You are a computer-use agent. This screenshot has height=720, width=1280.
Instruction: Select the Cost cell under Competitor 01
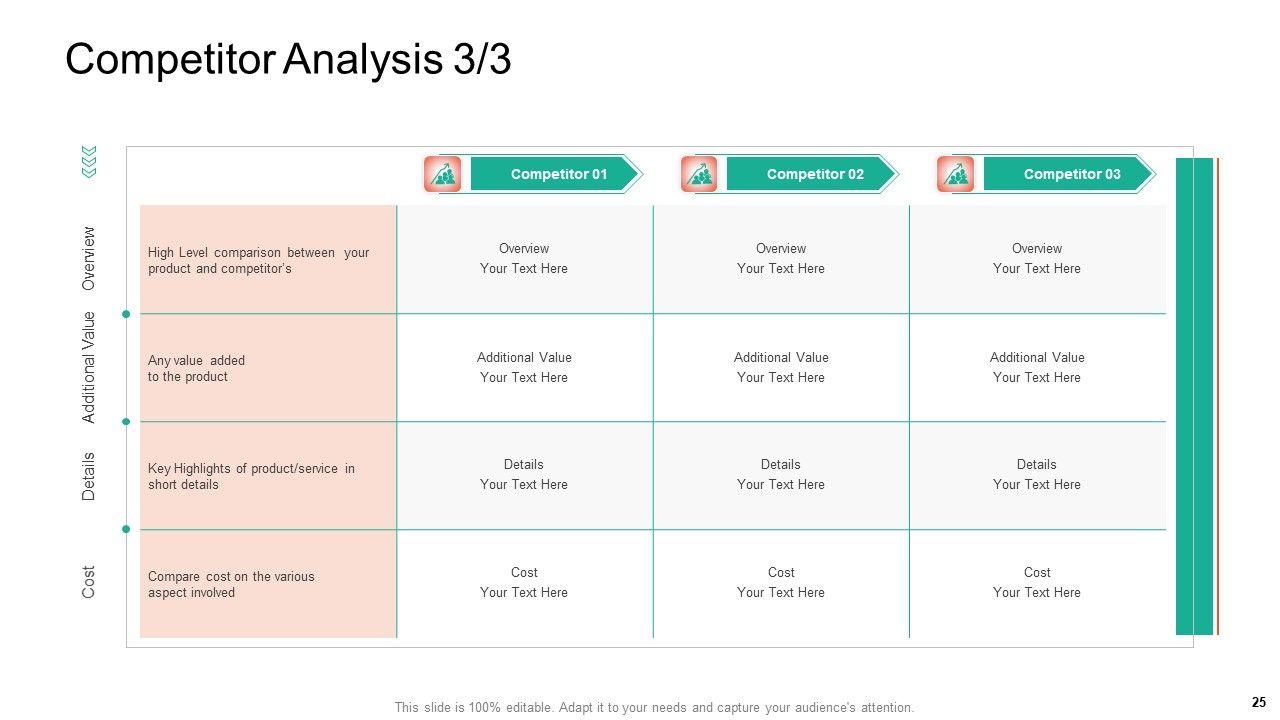pyautogui.click(x=524, y=583)
